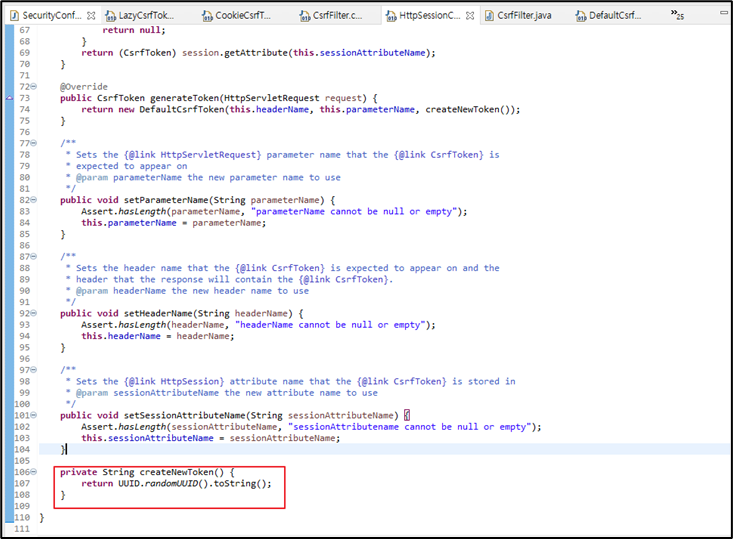Viewport: 733px width, 539px height.
Task: Click session.getAttribute on line 69
Action: 235,53
